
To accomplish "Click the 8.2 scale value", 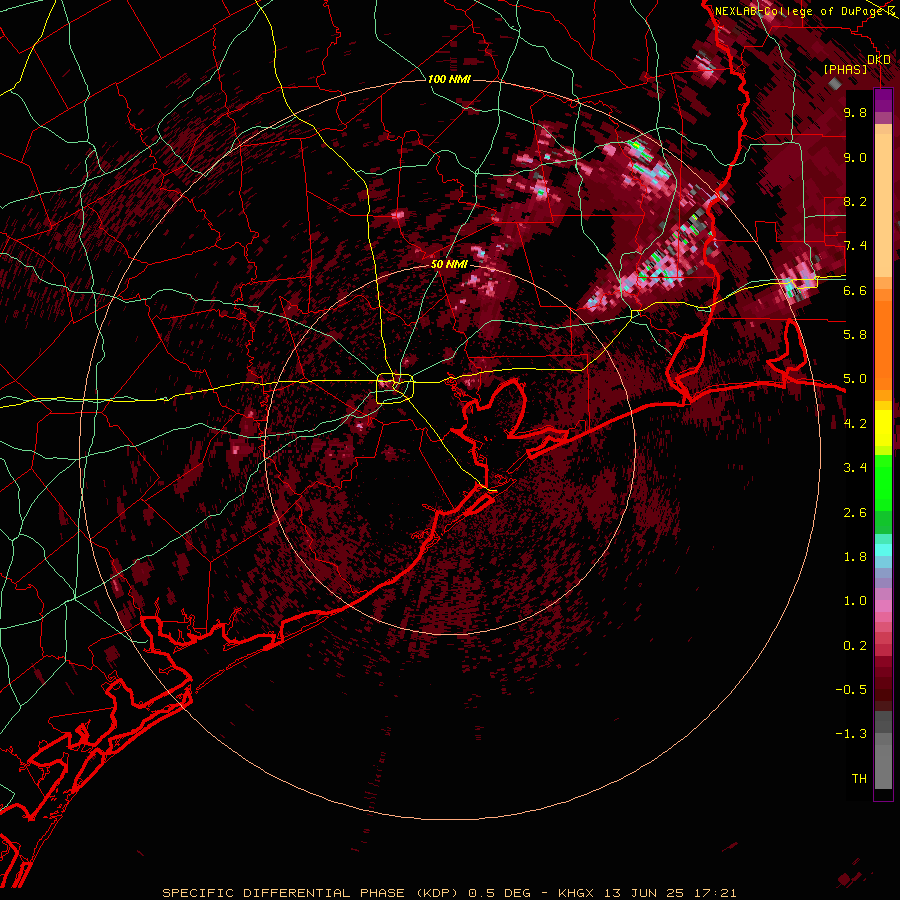I will click(855, 201).
